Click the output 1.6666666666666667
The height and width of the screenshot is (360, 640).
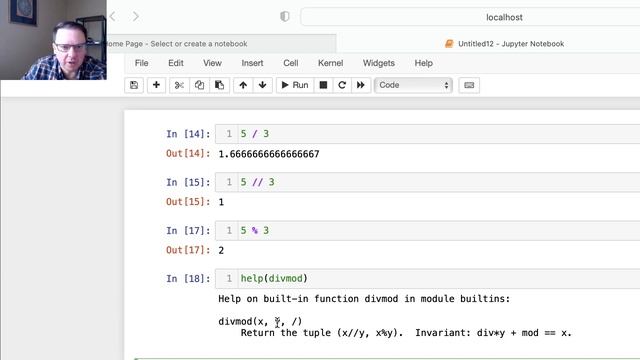[269, 154]
